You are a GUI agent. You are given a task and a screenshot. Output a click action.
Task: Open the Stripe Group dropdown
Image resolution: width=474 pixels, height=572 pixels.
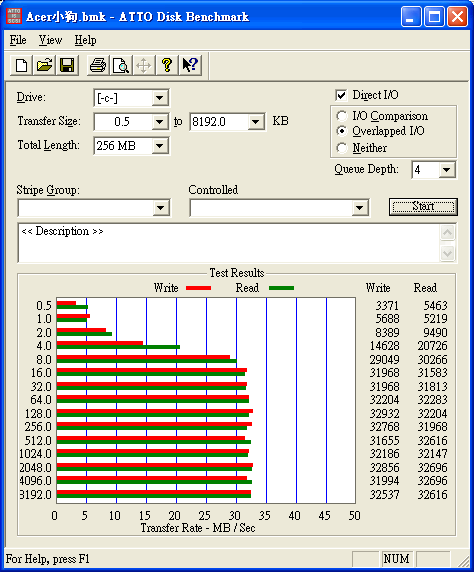tap(161, 208)
